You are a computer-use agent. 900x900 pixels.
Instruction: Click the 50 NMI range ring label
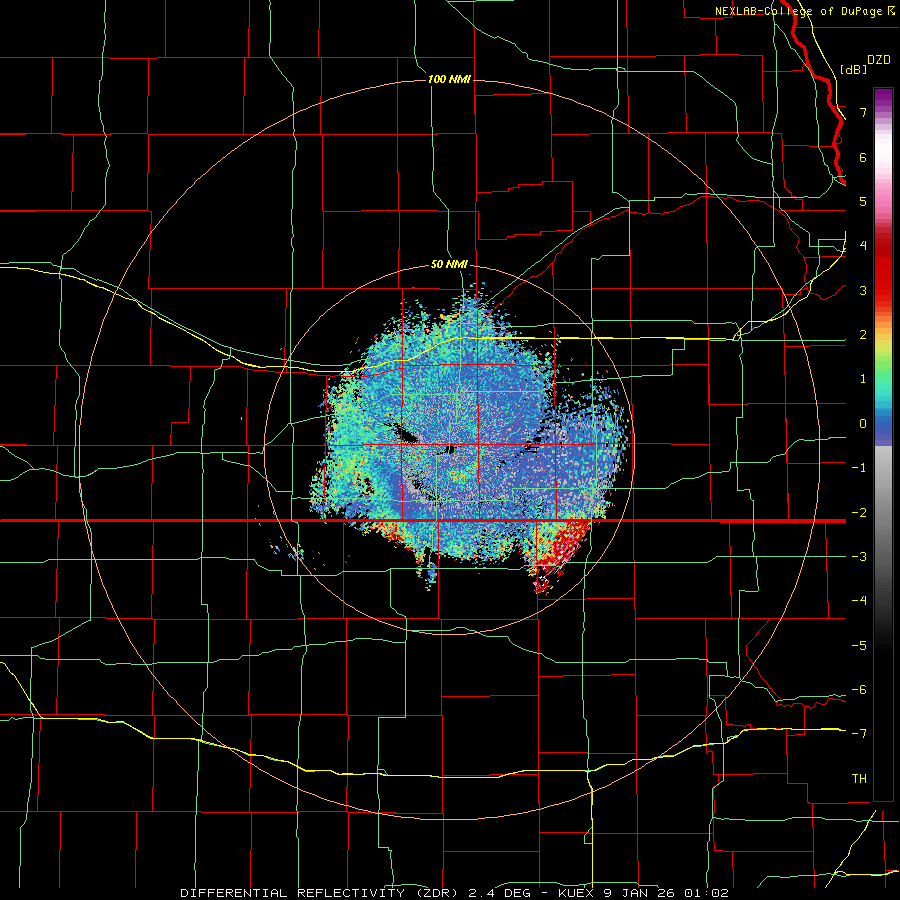pos(449,264)
